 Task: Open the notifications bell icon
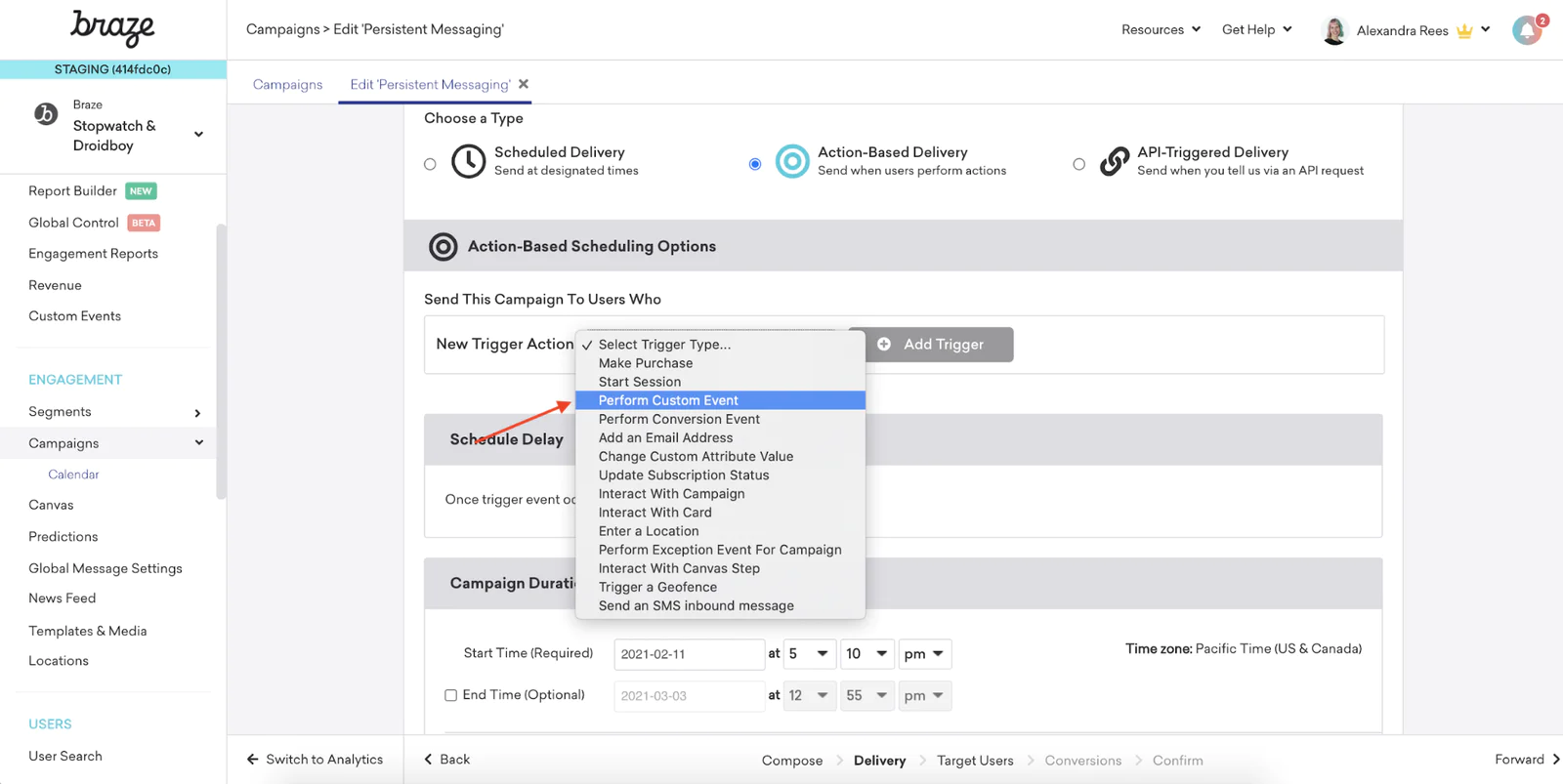[1527, 30]
